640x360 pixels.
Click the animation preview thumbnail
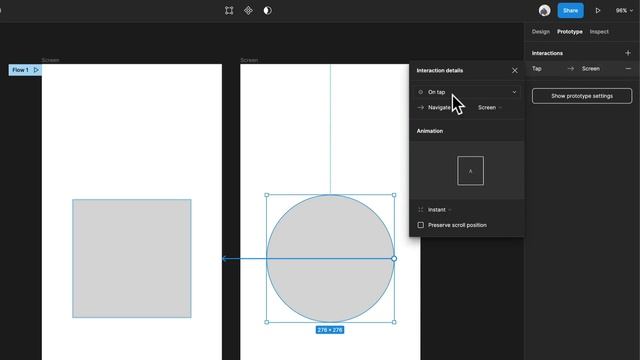(x=470, y=171)
